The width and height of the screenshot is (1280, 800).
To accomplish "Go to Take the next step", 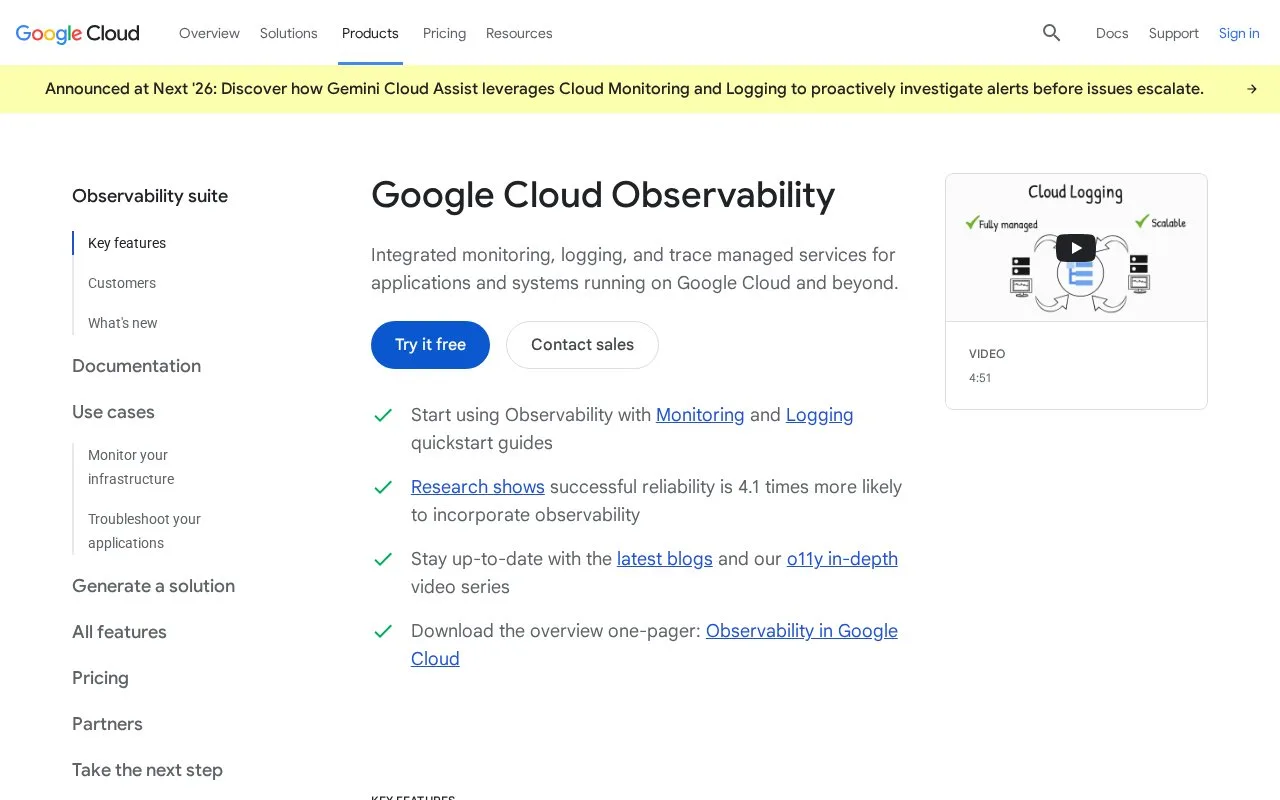I will click(x=147, y=770).
